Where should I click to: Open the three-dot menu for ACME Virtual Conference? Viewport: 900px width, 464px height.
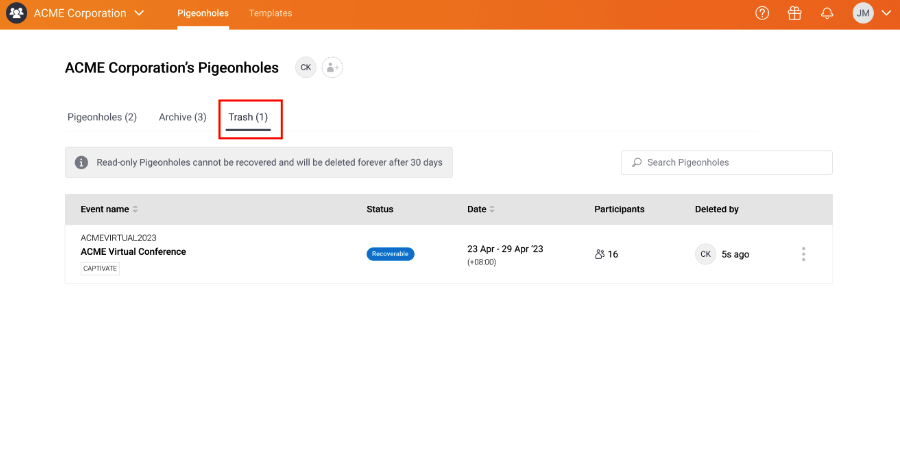(803, 254)
